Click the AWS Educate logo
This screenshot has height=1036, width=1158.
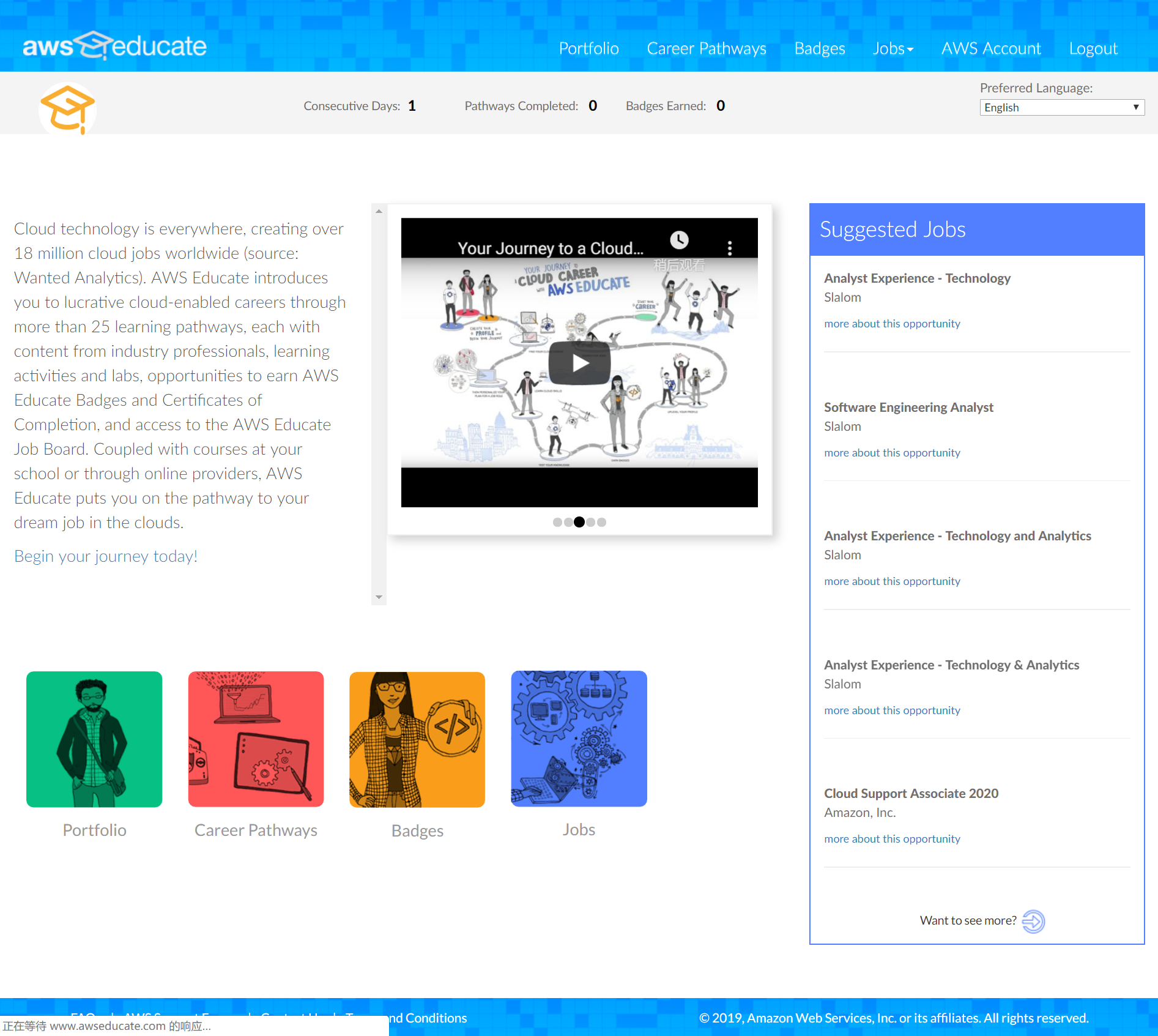pyautogui.click(x=114, y=45)
